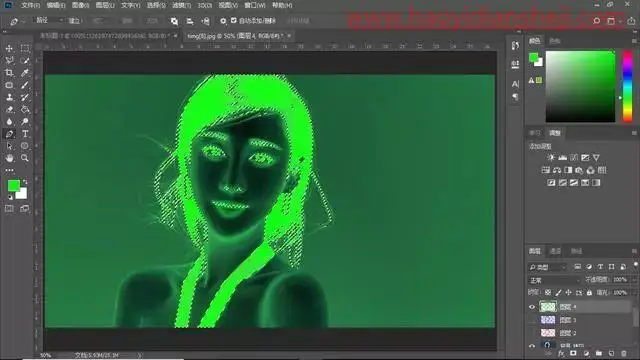Click the Invert adjustment icon
The image size is (640, 360).
[x=551, y=182]
